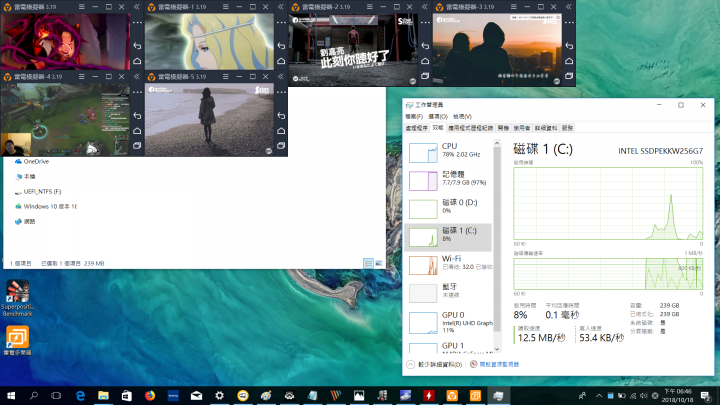Click the scroll-up arrow of the performance list

tap(497, 144)
